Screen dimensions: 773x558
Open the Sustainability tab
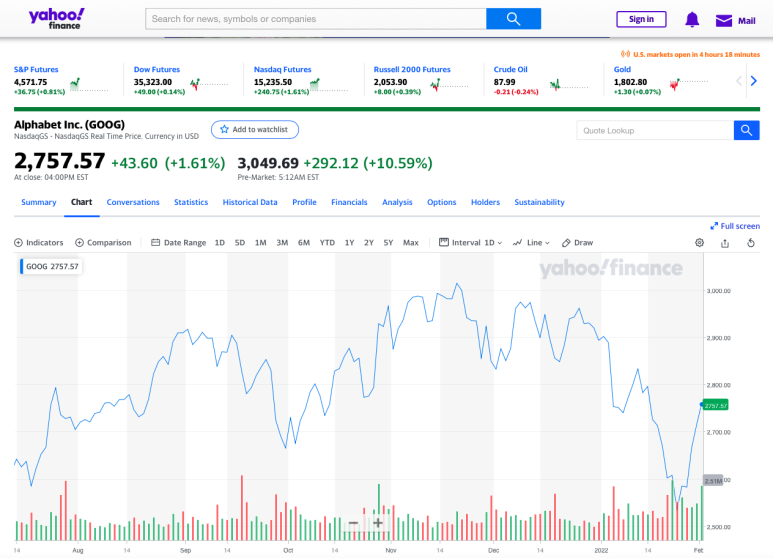click(x=539, y=202)
